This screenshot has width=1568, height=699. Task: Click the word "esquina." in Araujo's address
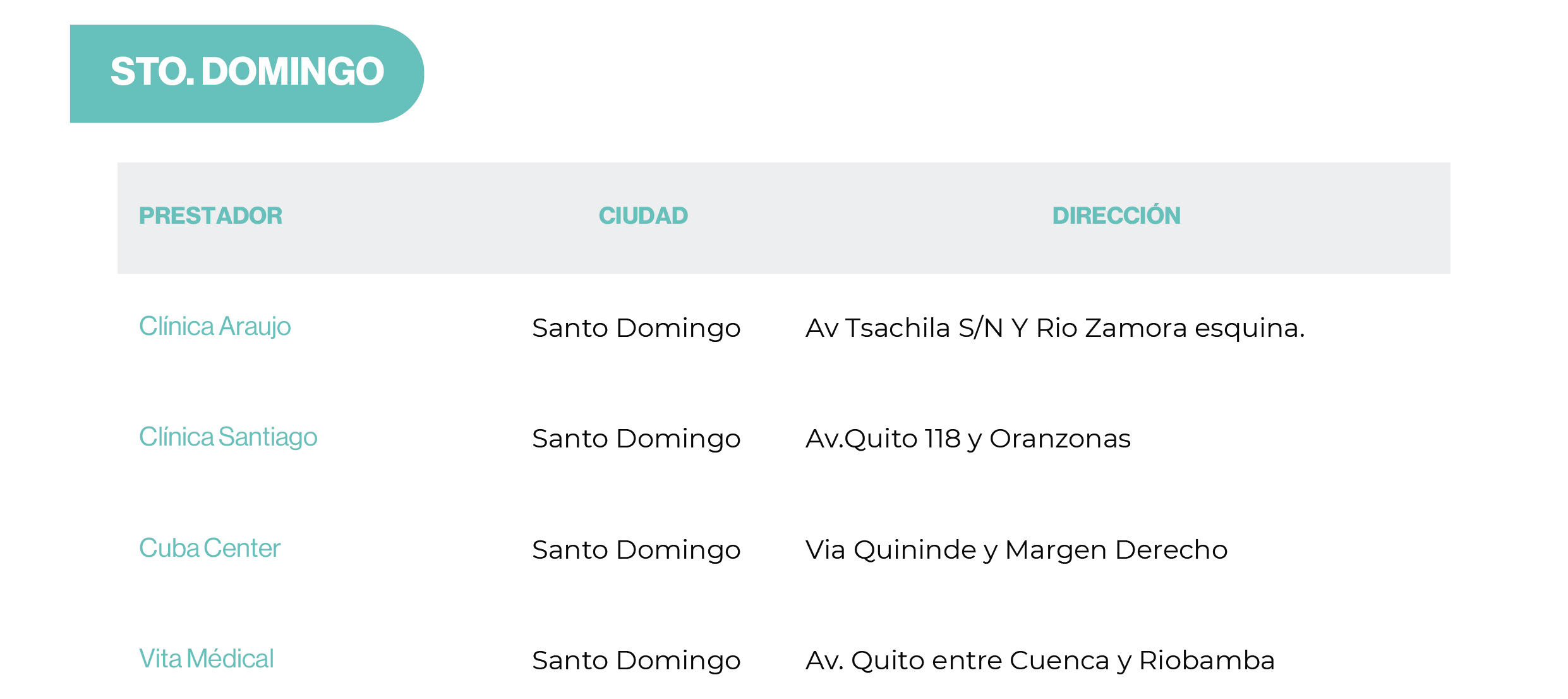point(1249,329)
